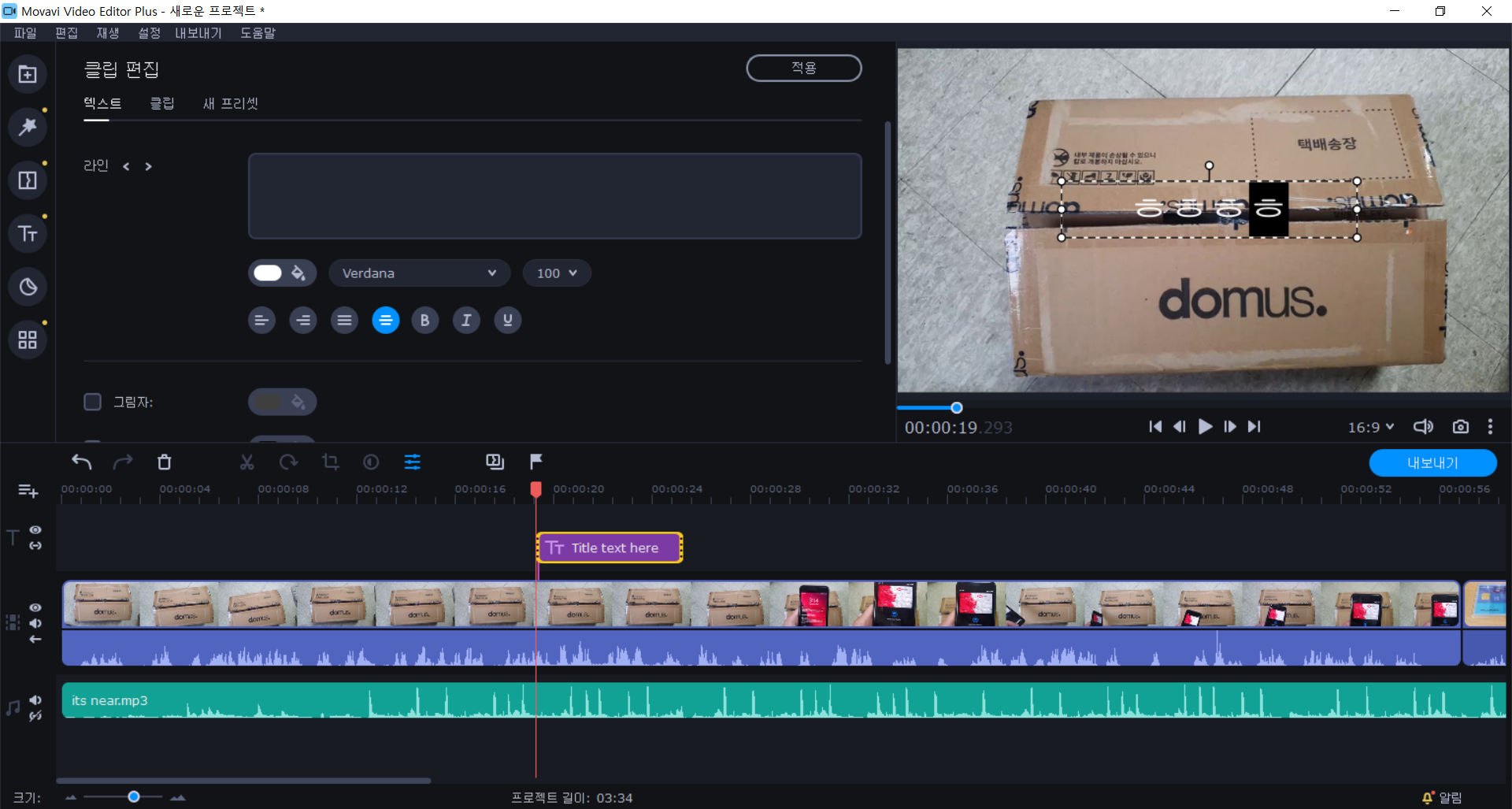Split the clip with the scissors icon
This screenshot has width=1512, height=809.
[247, 462]
